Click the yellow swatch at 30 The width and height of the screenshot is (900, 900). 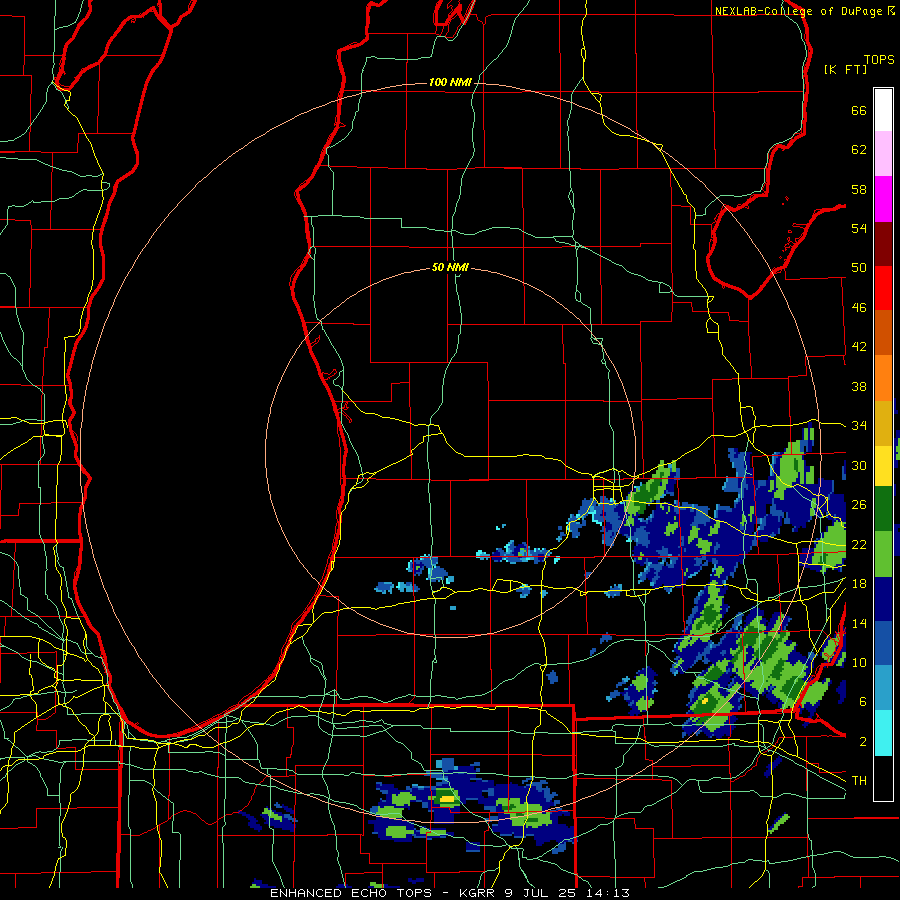coord(883,466)
